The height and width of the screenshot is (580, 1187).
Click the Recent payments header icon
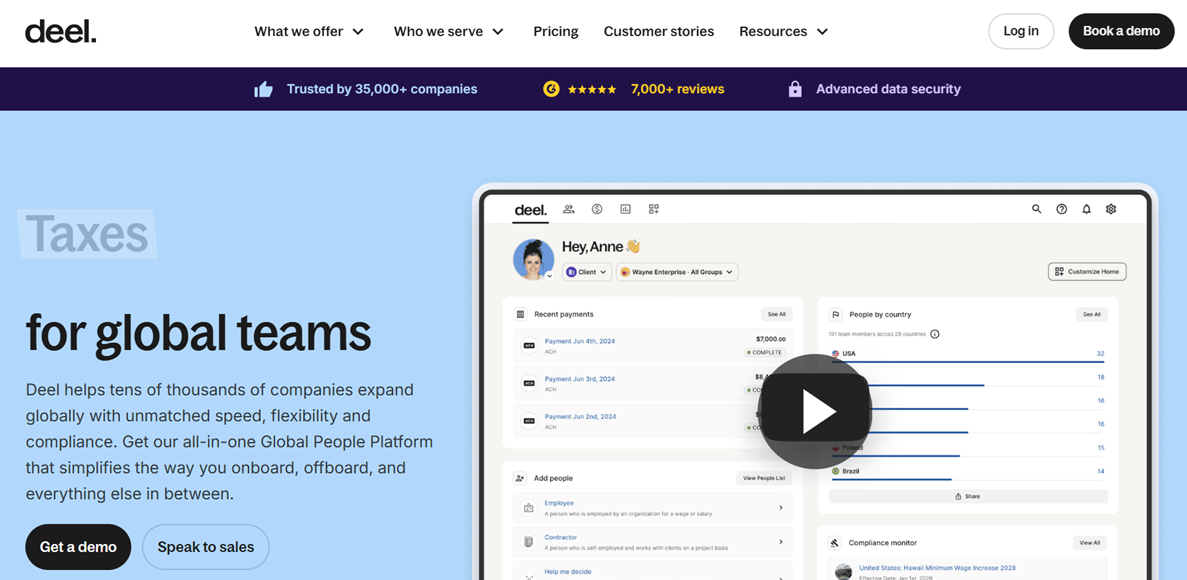[520, 314]
